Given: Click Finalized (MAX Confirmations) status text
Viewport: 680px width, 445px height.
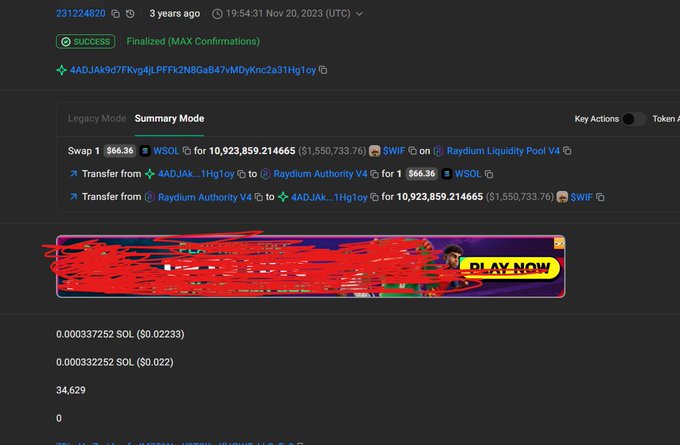Looking at the screenshot, I should tap(193, 42).
